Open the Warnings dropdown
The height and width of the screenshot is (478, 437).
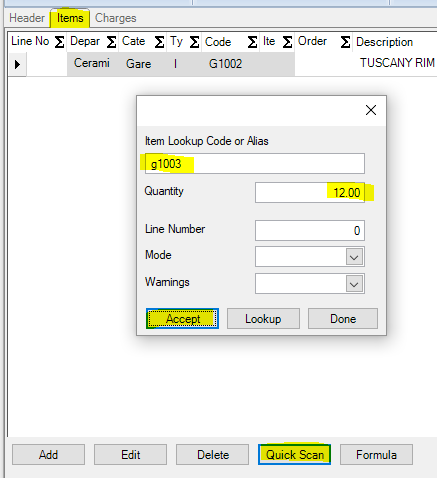(x=354, y=284)
